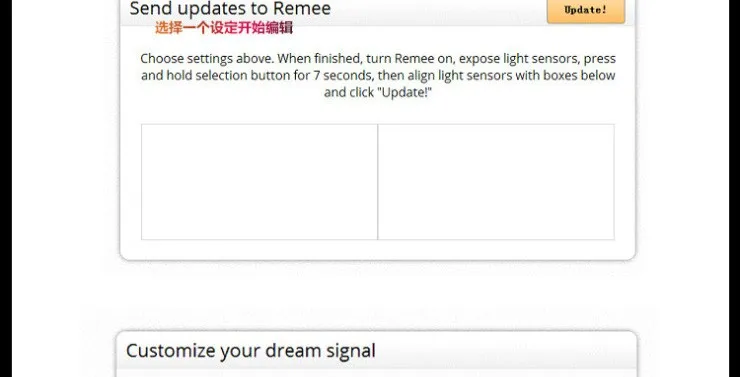
Task: Click the divider between the sensor boxes
Action: pos(378,182)
